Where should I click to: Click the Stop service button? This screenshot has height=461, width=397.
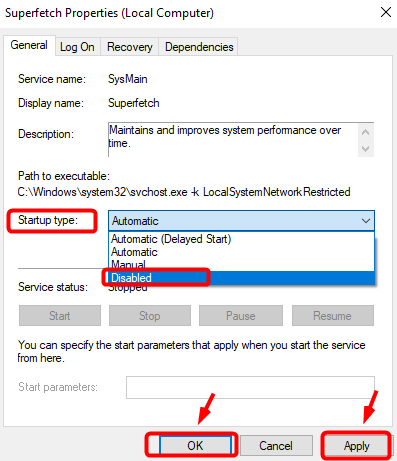coord(150,316)
